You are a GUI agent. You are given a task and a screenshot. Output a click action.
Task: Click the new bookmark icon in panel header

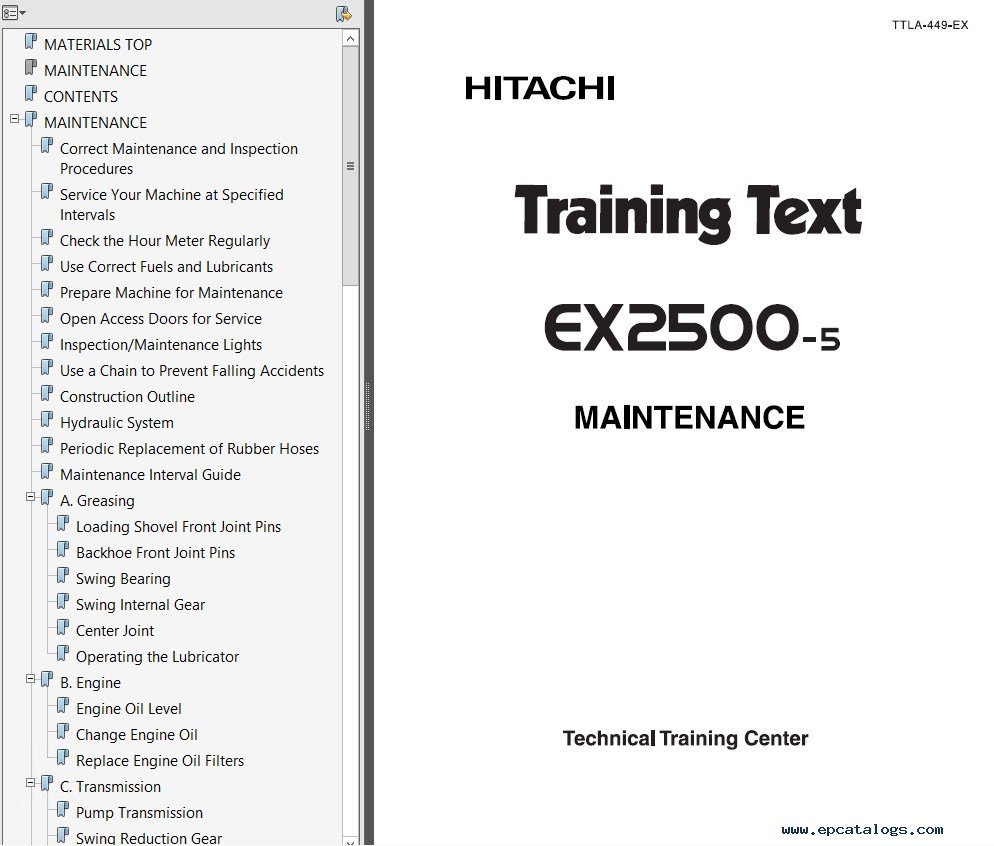click(x=344, y=14)
